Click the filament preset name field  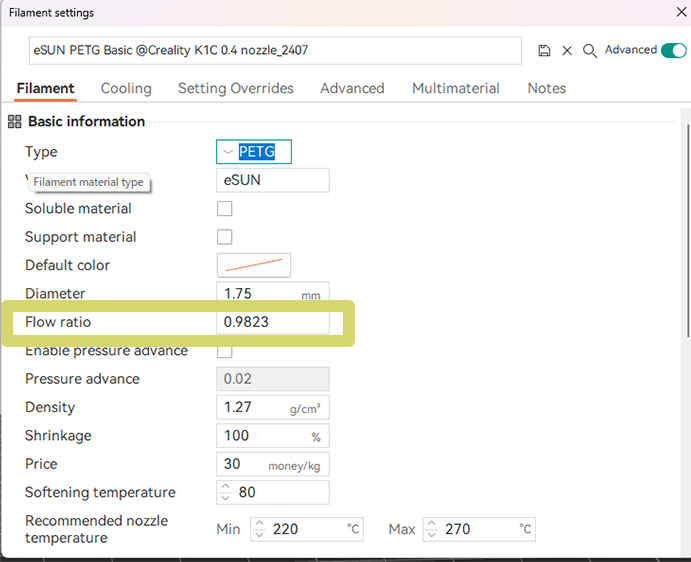(x=275, y=51)
